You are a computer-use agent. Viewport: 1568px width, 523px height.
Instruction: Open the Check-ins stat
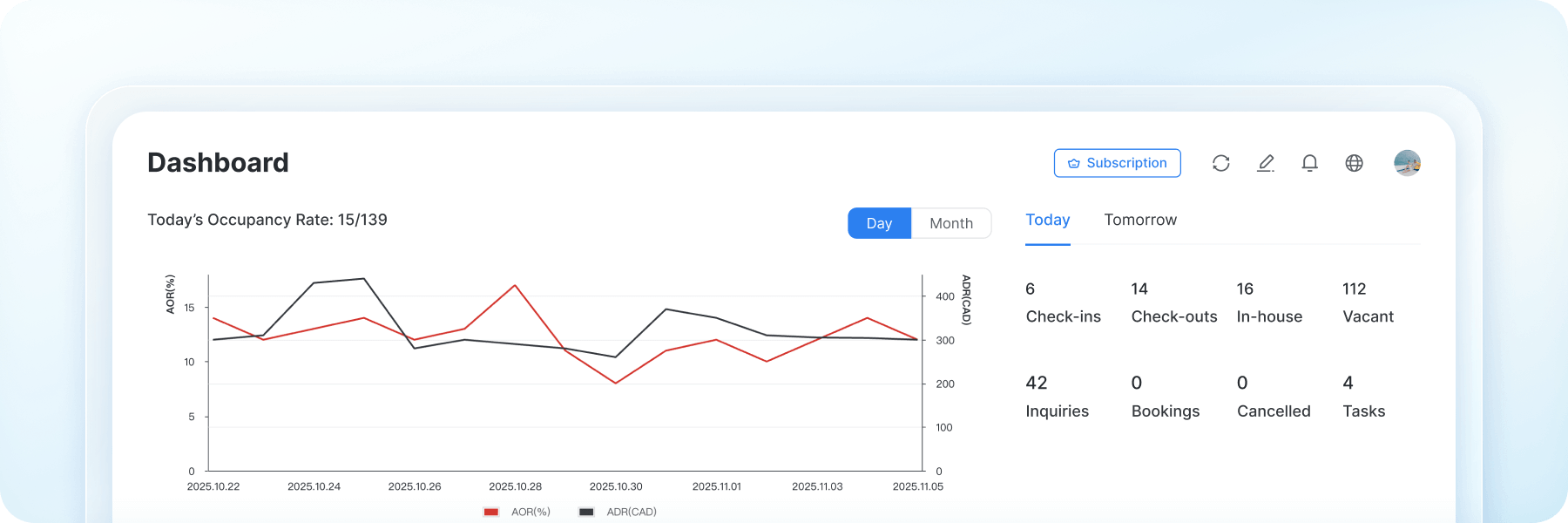[x=1063, y=303]
